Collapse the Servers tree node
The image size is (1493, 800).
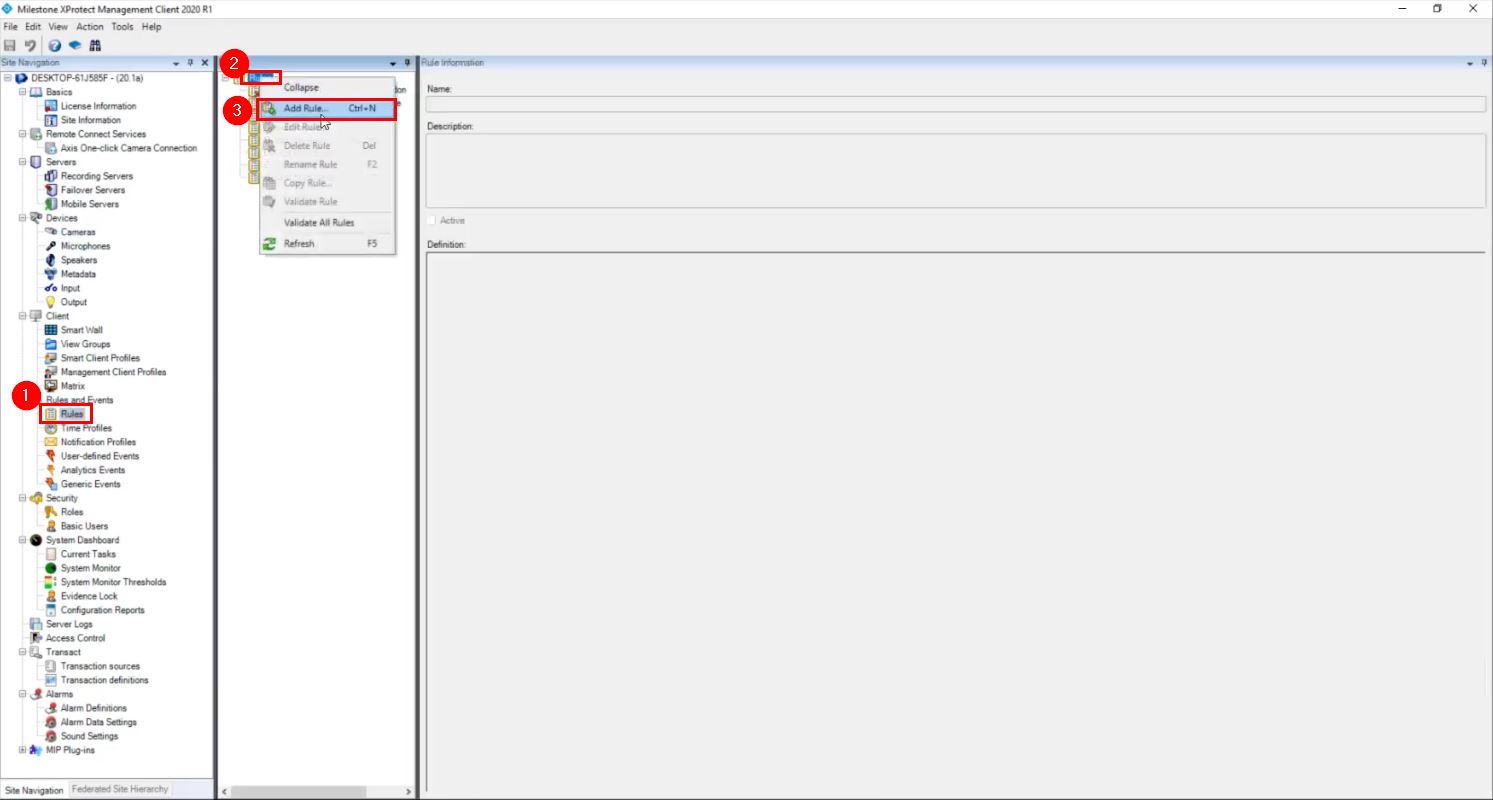pyautogui.click(x=22, y=161)
